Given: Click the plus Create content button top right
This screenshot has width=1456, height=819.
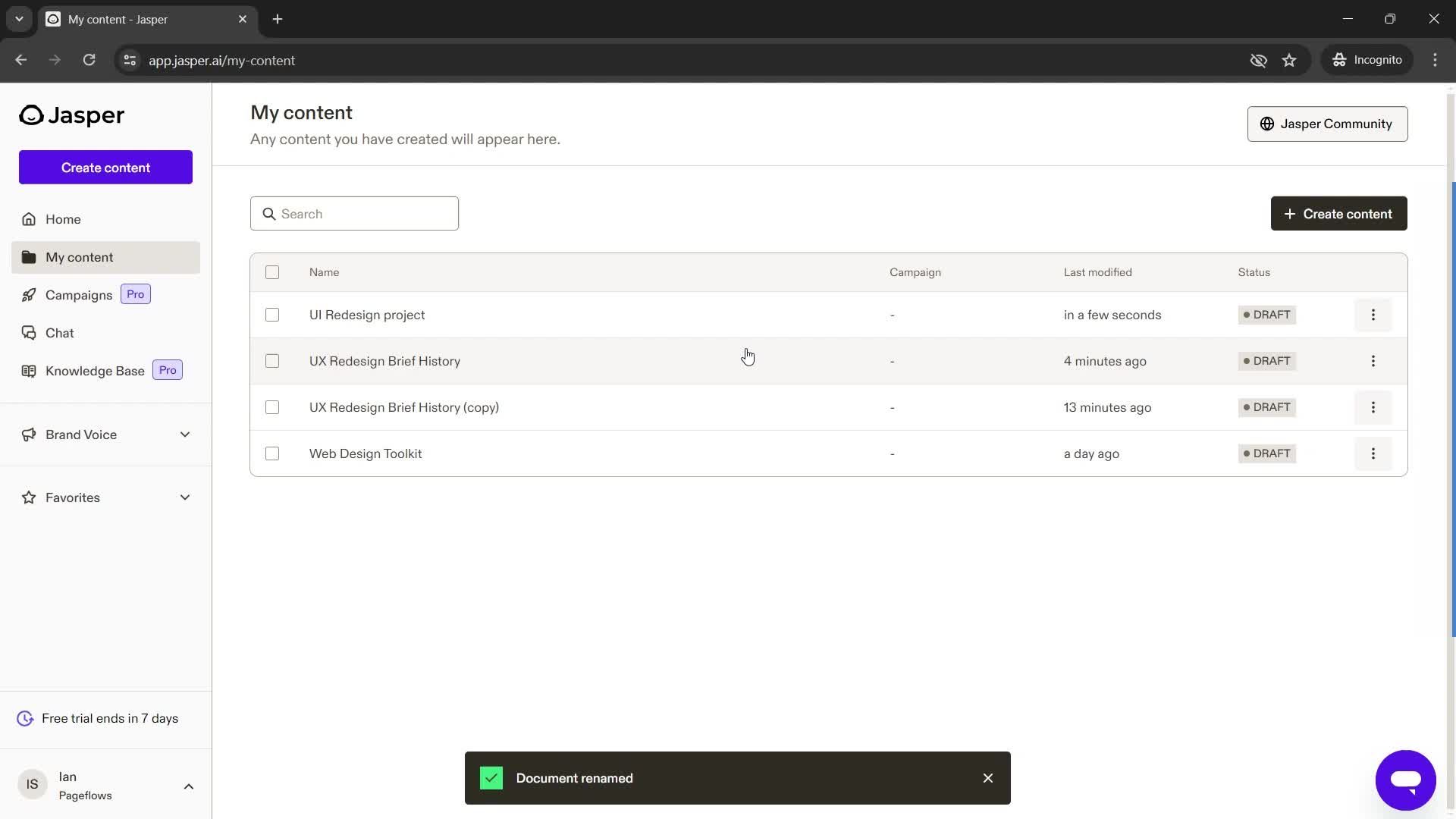Looking at the screenshot, I should point(1339,213).
